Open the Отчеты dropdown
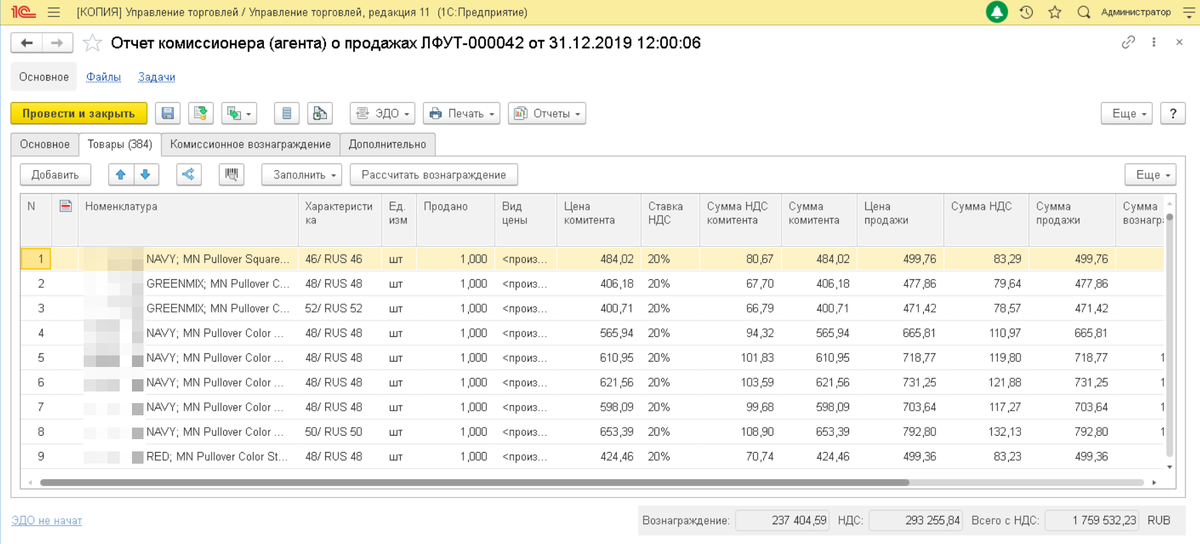This screenshot has height=544, width=1200. 547,113
